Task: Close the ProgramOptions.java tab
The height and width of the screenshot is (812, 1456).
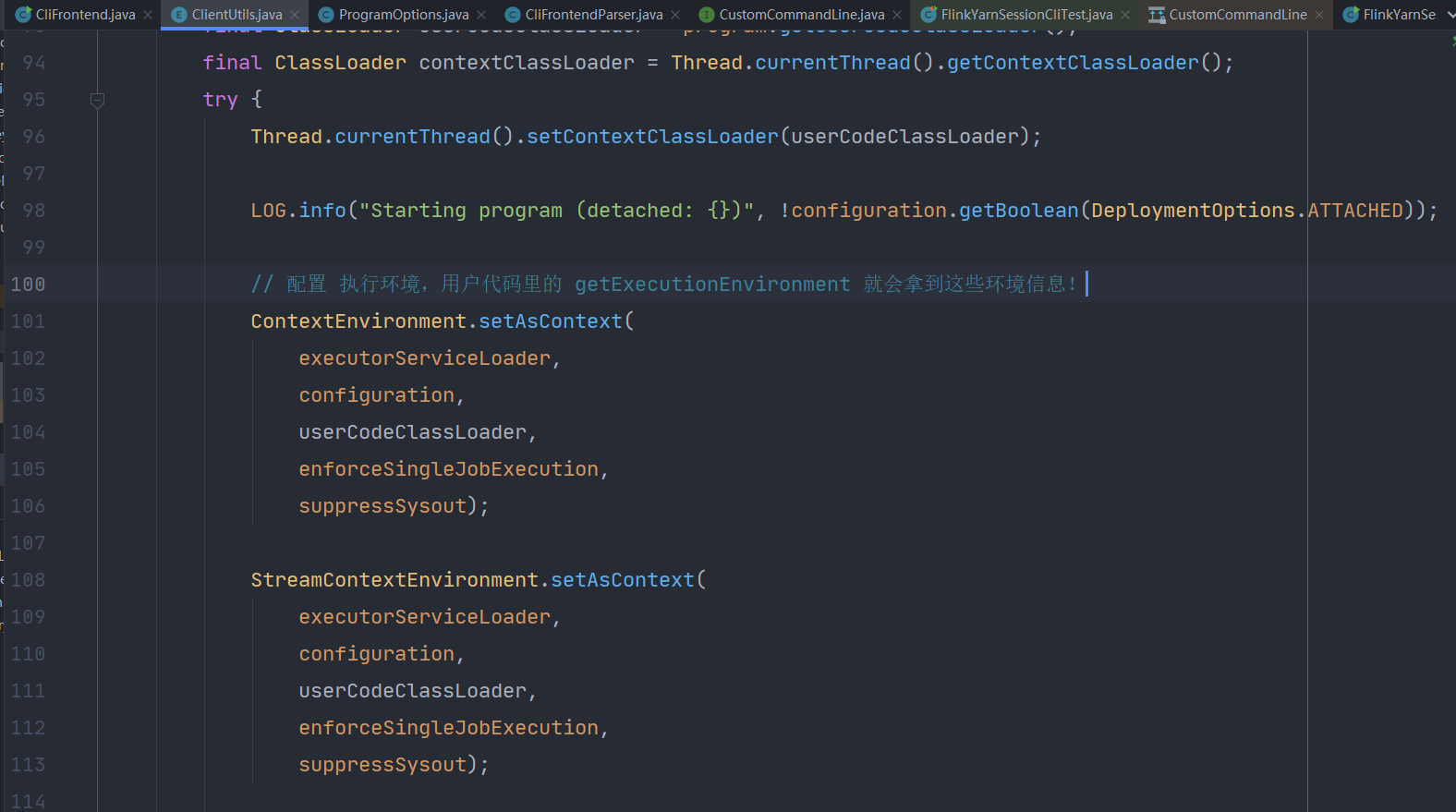Action: [481, 15]
